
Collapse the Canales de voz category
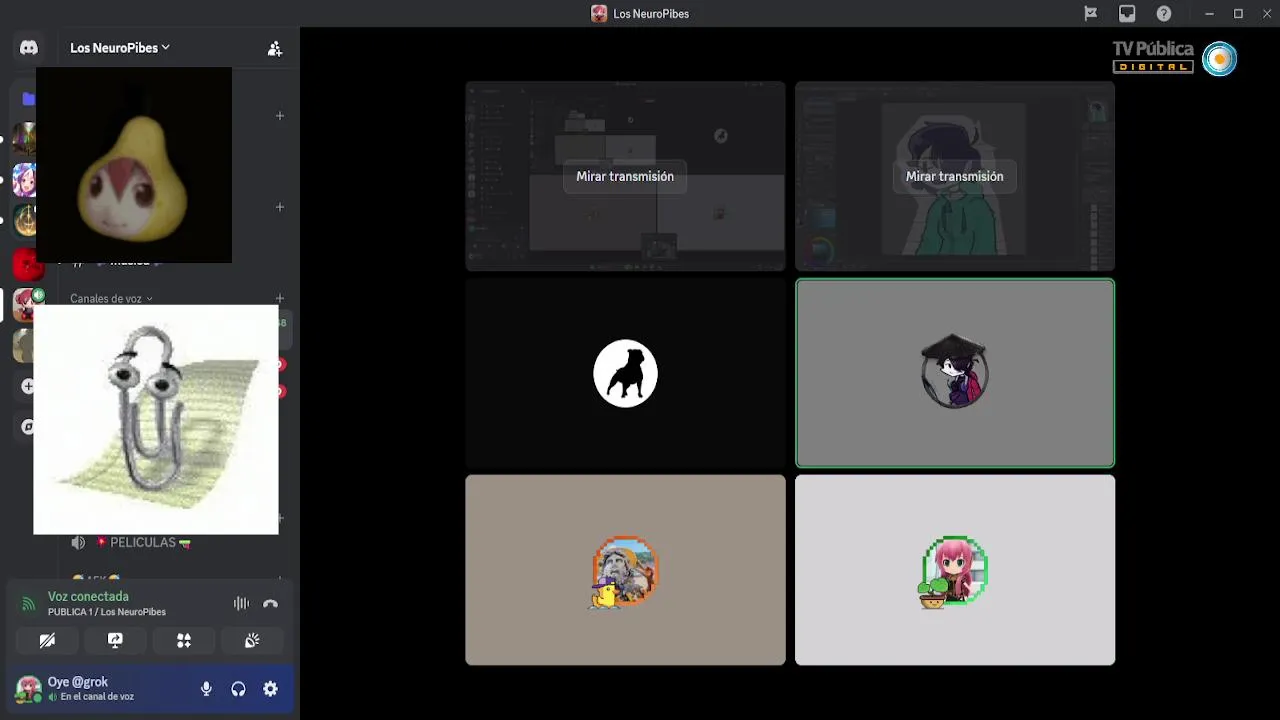tap(111, 298)
